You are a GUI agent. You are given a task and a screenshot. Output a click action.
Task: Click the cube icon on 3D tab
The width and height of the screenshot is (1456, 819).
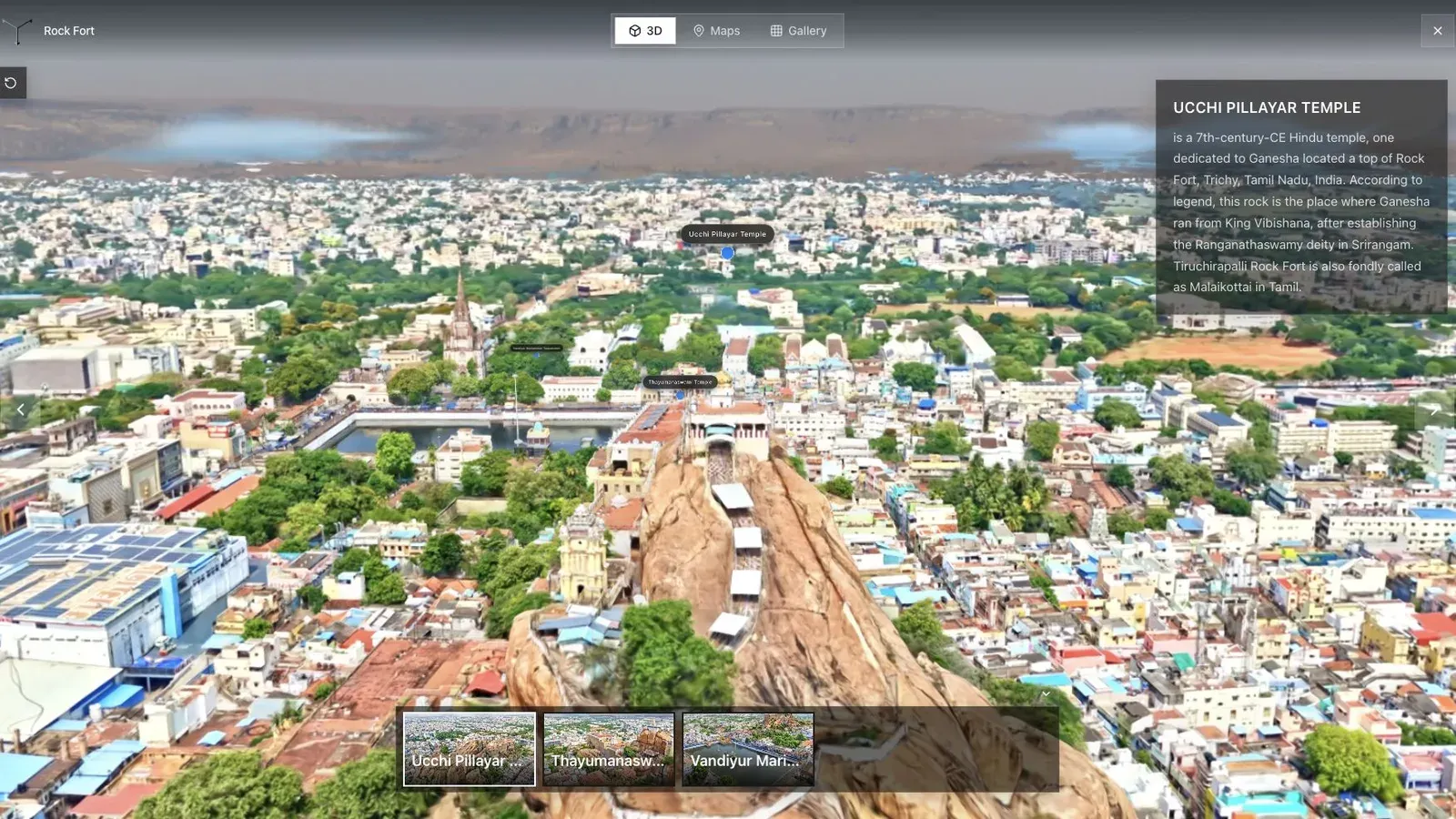pos(634,31)
